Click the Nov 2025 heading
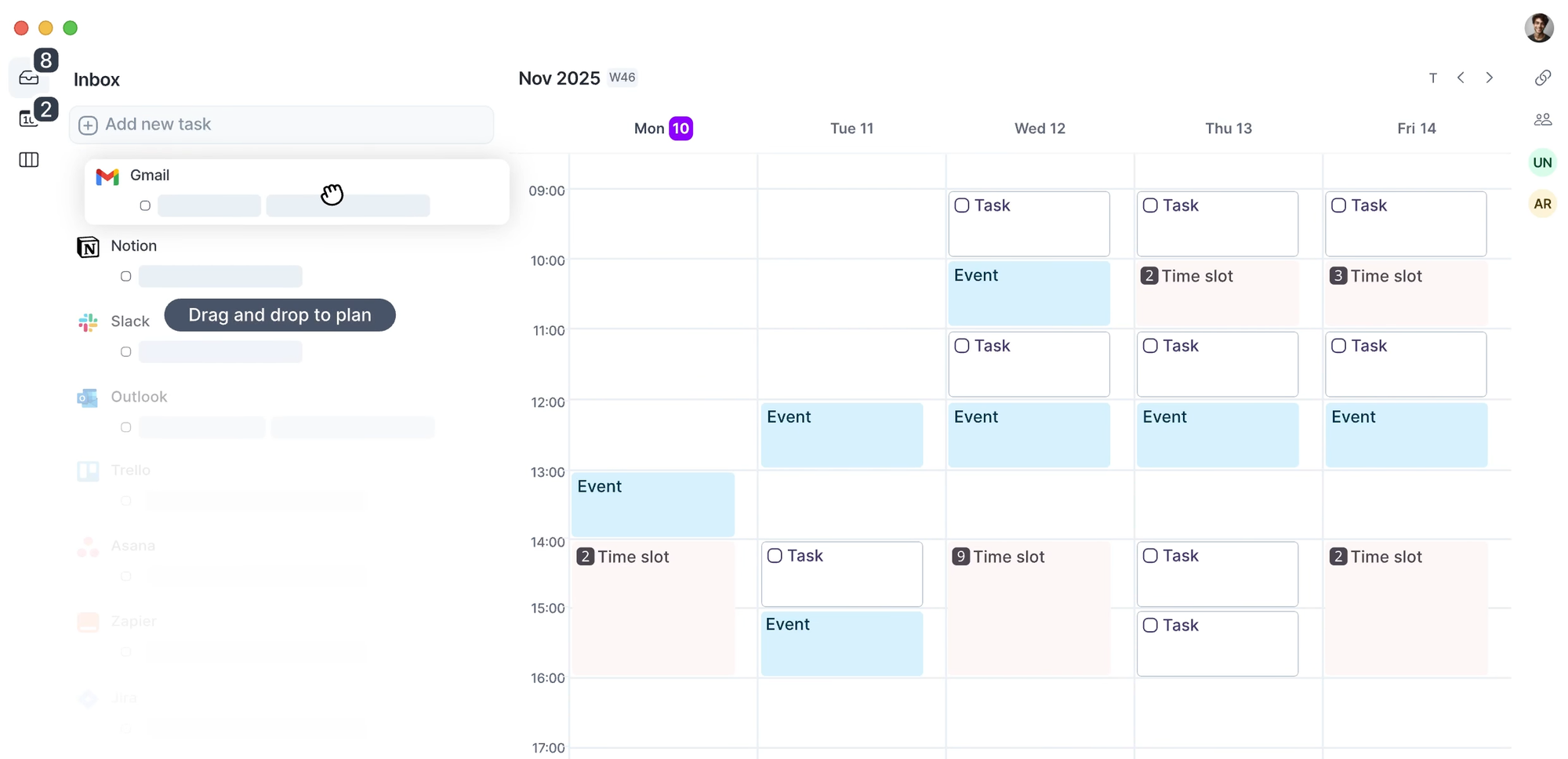This screenshot has width=1568, height=759. (558, 78)
